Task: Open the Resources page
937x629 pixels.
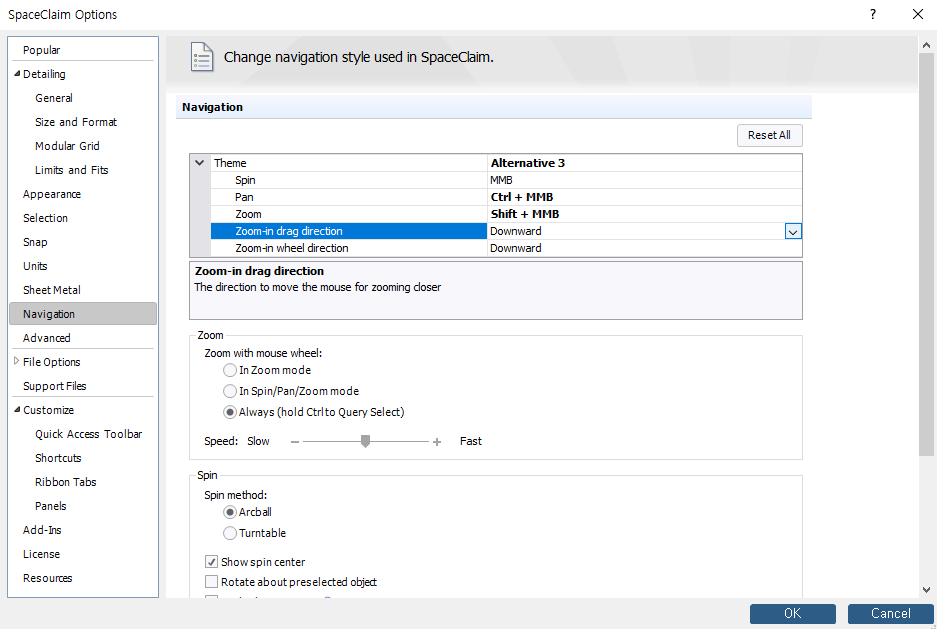Action: pos(47,578)
